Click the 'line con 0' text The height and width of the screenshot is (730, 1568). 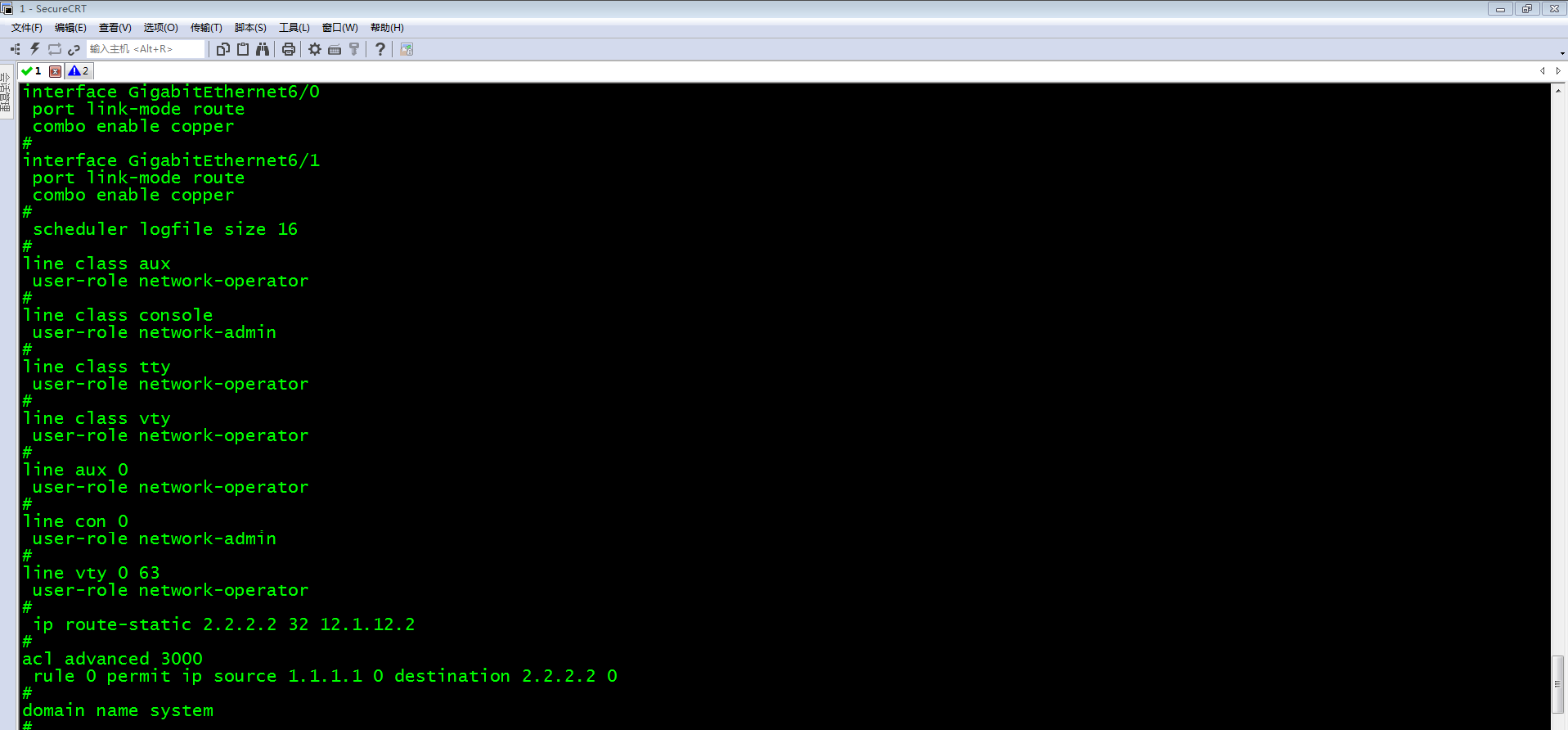(x=75, y=521)
